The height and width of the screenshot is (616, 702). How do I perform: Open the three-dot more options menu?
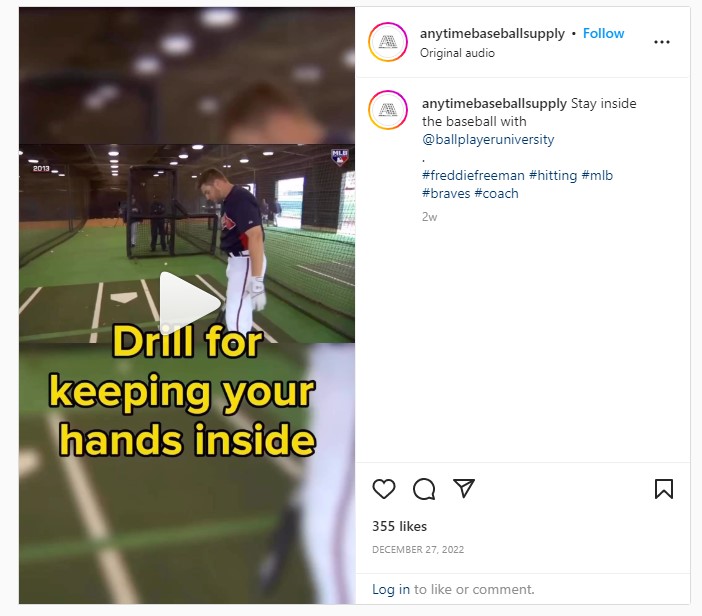[662, 42]
